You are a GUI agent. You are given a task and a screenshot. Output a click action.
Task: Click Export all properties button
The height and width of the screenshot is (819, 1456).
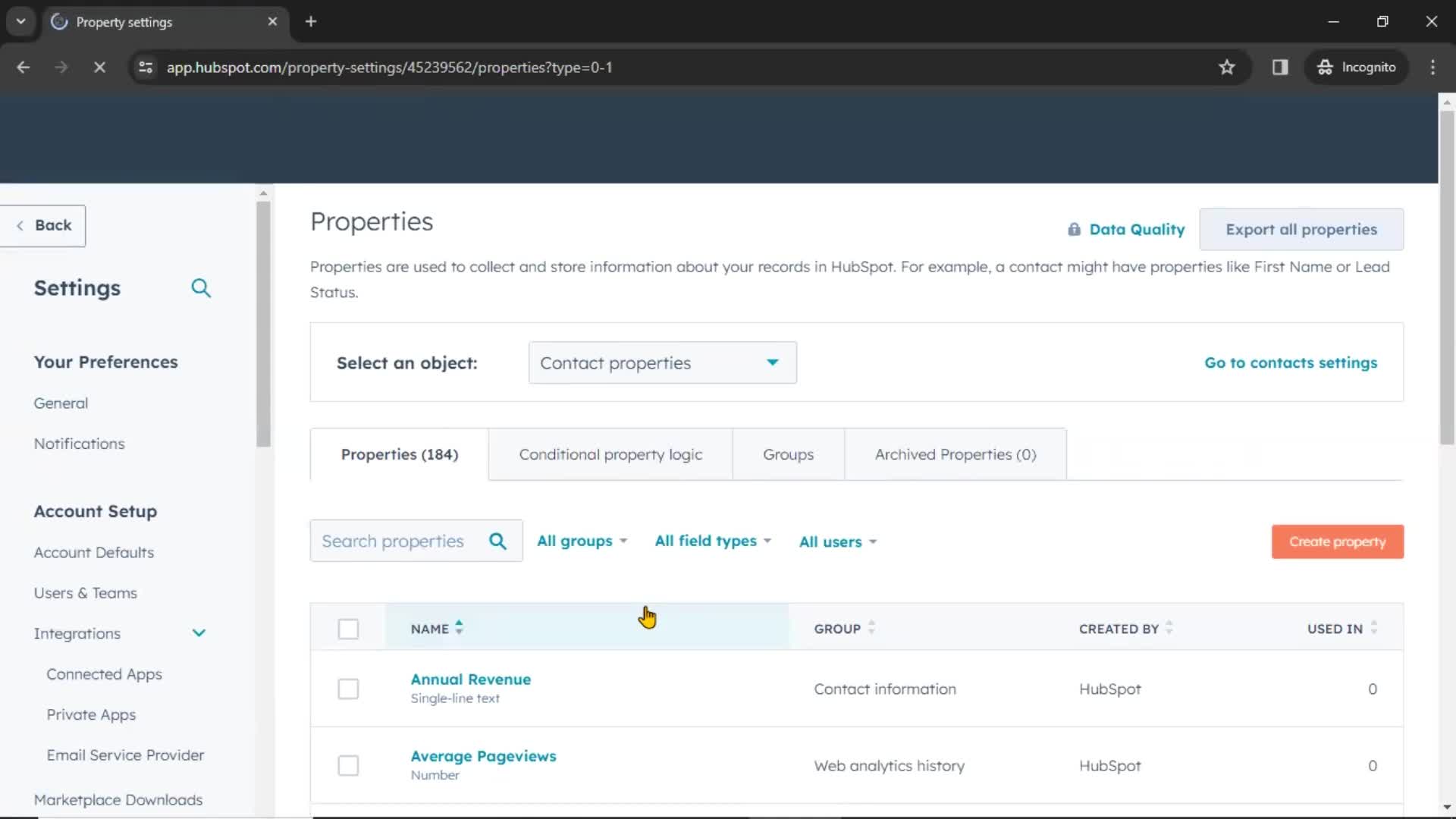tap(1301, 229)
